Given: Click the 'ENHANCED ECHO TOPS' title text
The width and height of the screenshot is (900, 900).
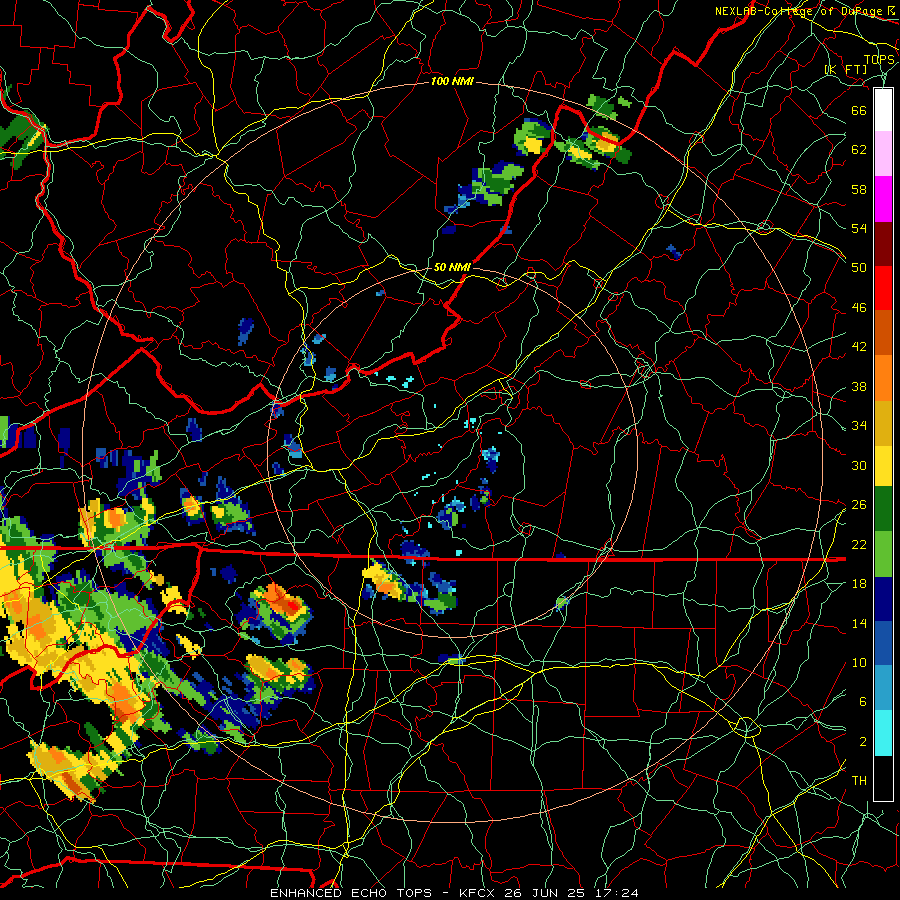Looking at the screenshot, I should pos(351,893).
